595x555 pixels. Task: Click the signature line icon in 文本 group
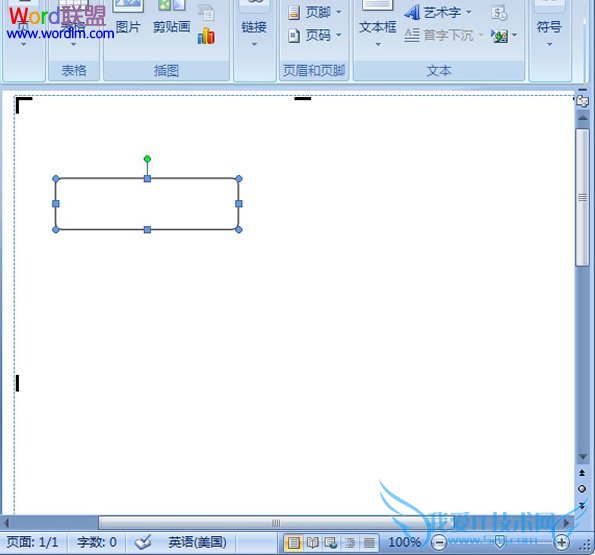coord(499,13)
